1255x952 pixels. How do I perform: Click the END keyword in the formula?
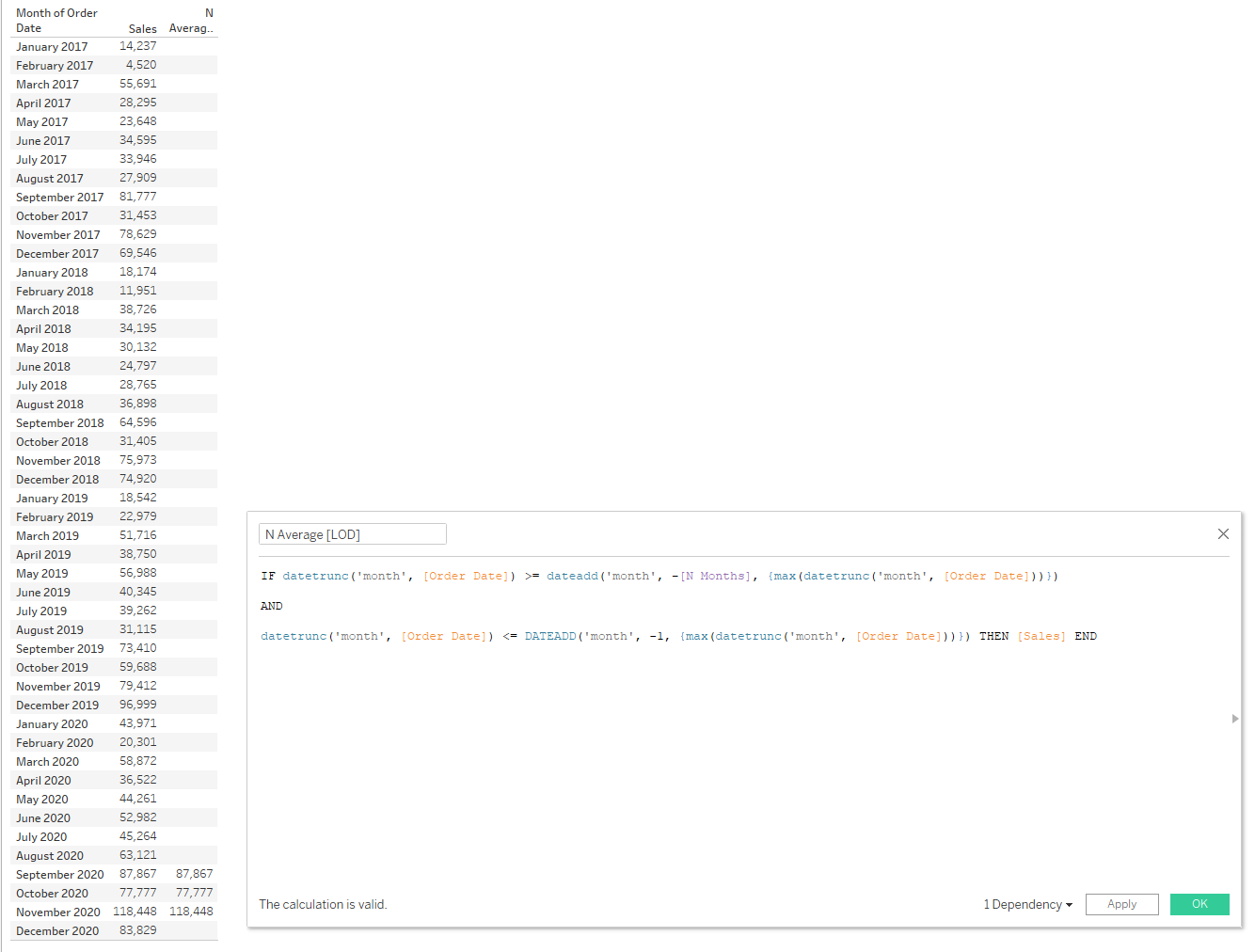(x=1086, y=636)
